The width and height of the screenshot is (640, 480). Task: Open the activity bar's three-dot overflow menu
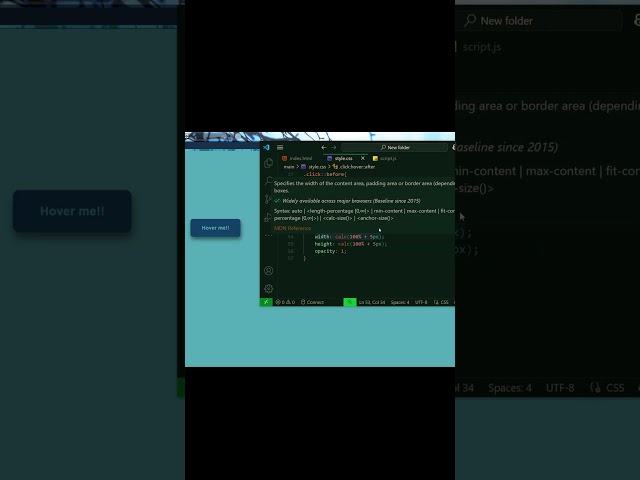[x=268, y=235]
